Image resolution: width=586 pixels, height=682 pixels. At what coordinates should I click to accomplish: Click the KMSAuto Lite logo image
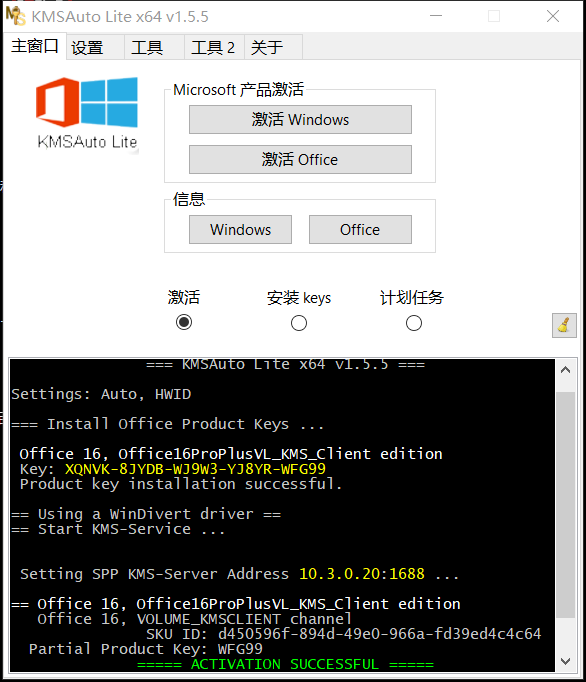click(x=87, y=114)
